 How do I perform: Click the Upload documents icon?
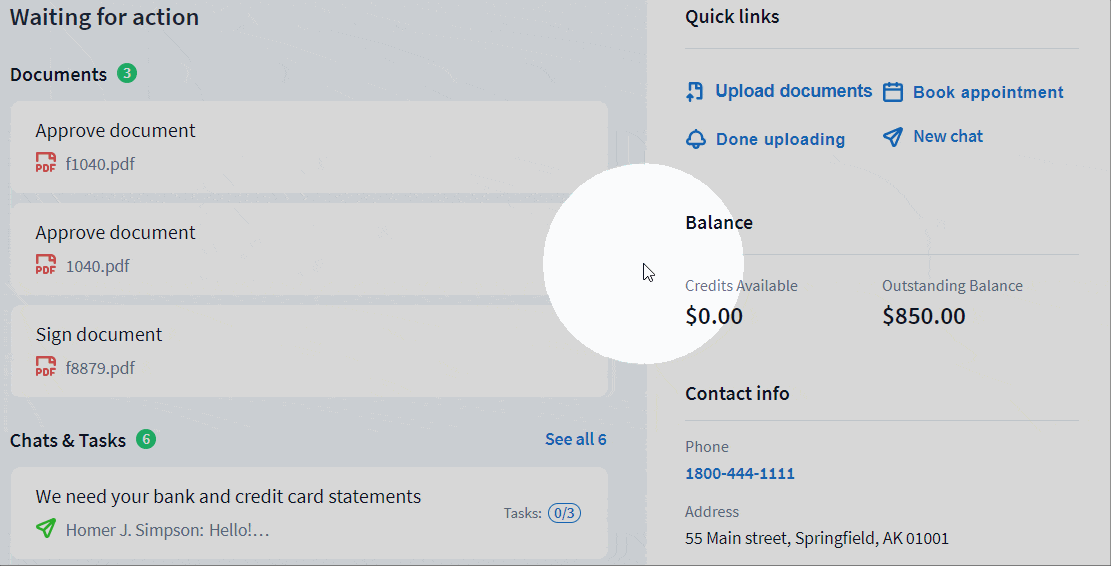pos(695,92)
